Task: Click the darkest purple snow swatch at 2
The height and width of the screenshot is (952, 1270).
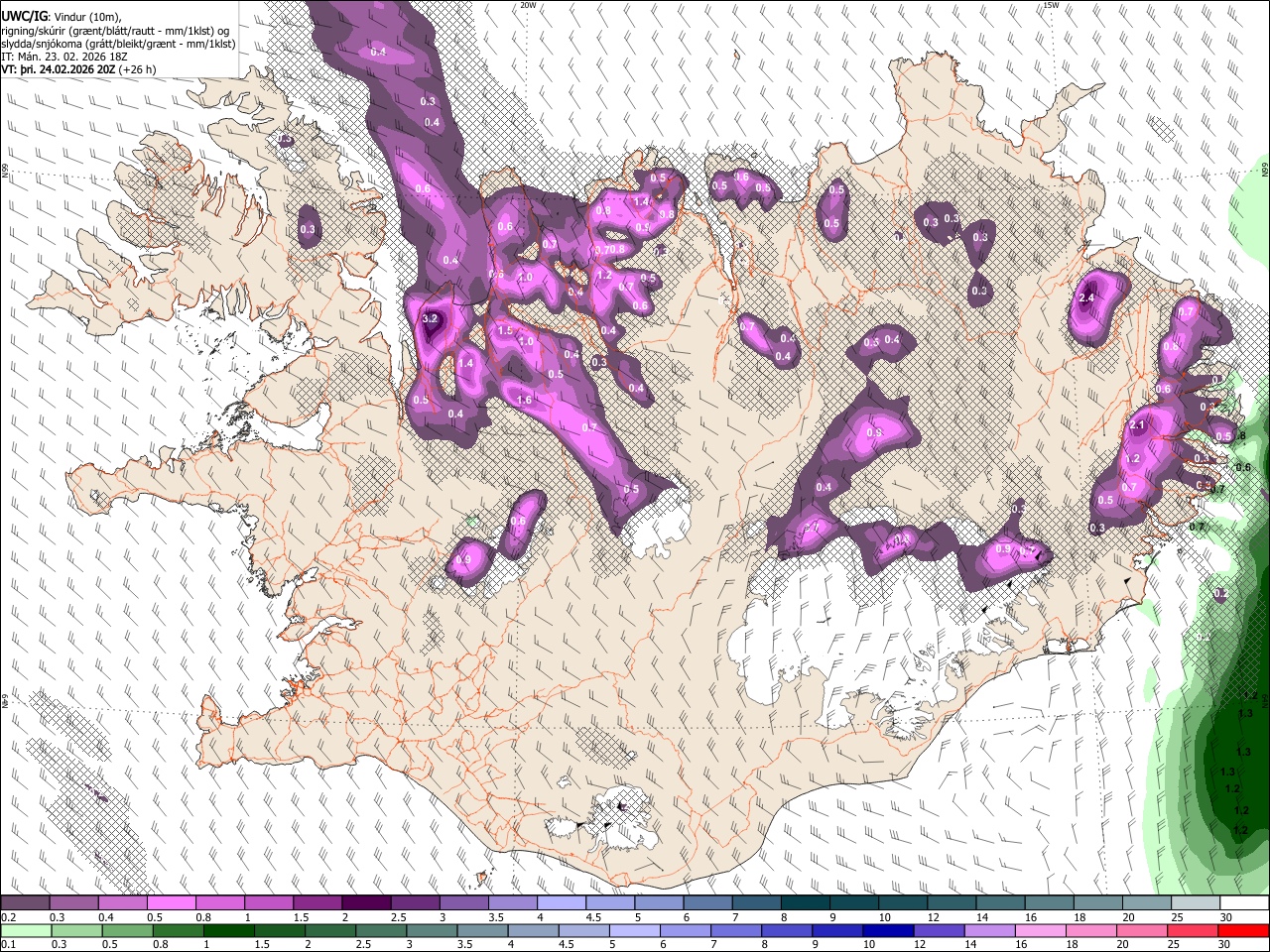Action: point(365,903)
